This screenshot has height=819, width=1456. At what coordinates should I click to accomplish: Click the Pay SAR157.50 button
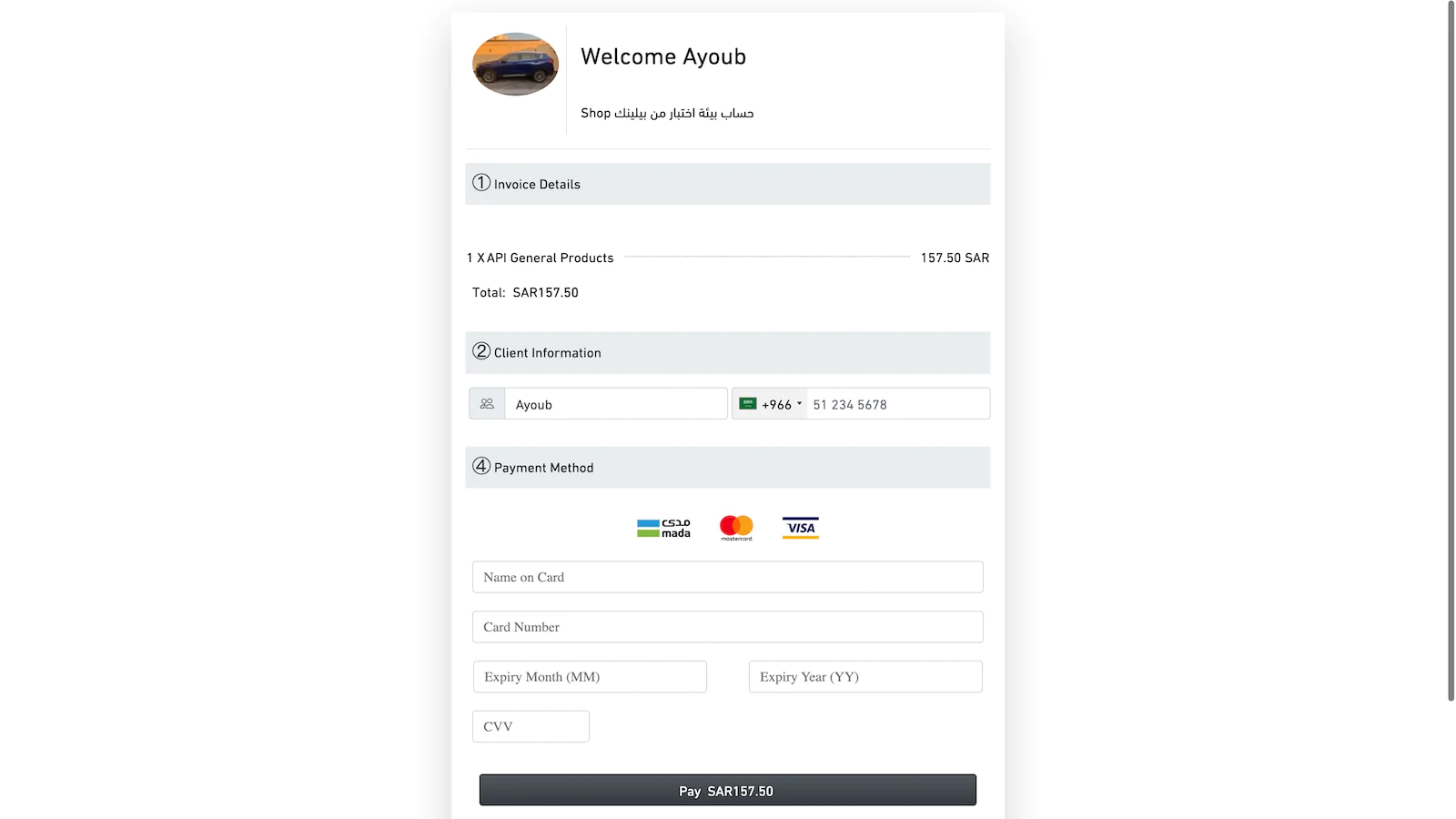728,790
